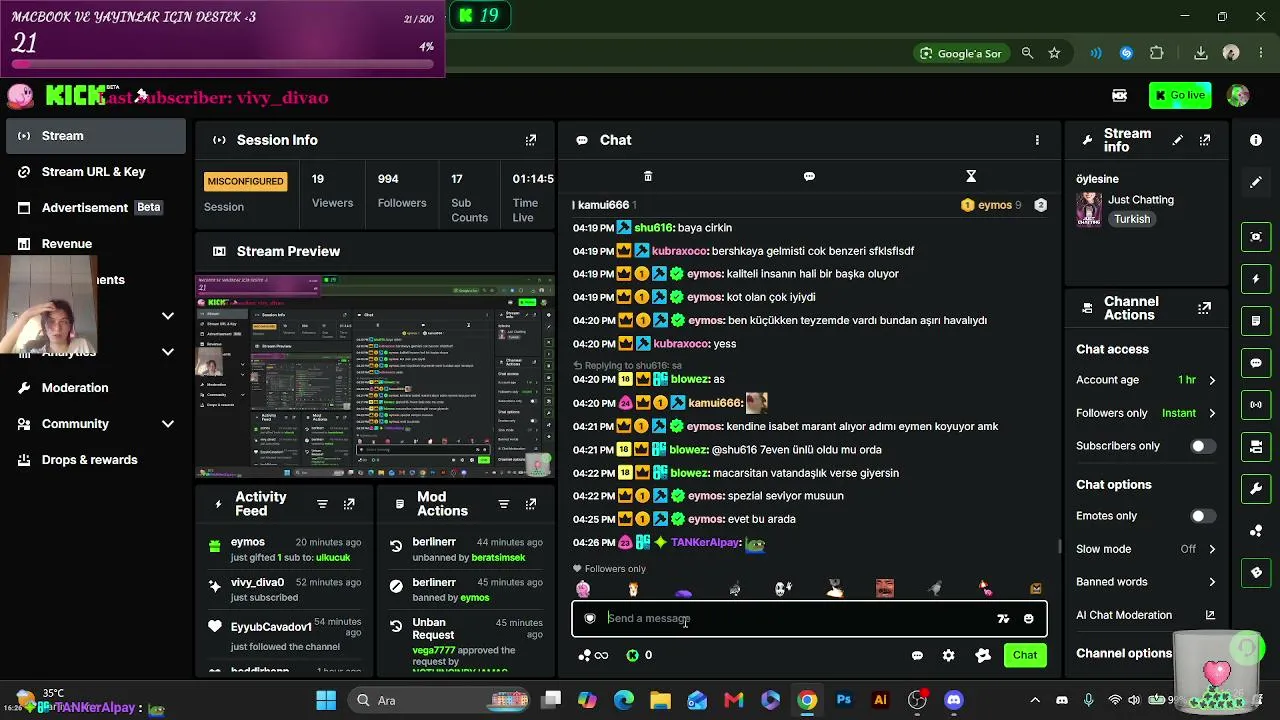Screen dimensions: 1280x720
Task: Click the pencil icon in right sidebar
Action: point(1256,183)
